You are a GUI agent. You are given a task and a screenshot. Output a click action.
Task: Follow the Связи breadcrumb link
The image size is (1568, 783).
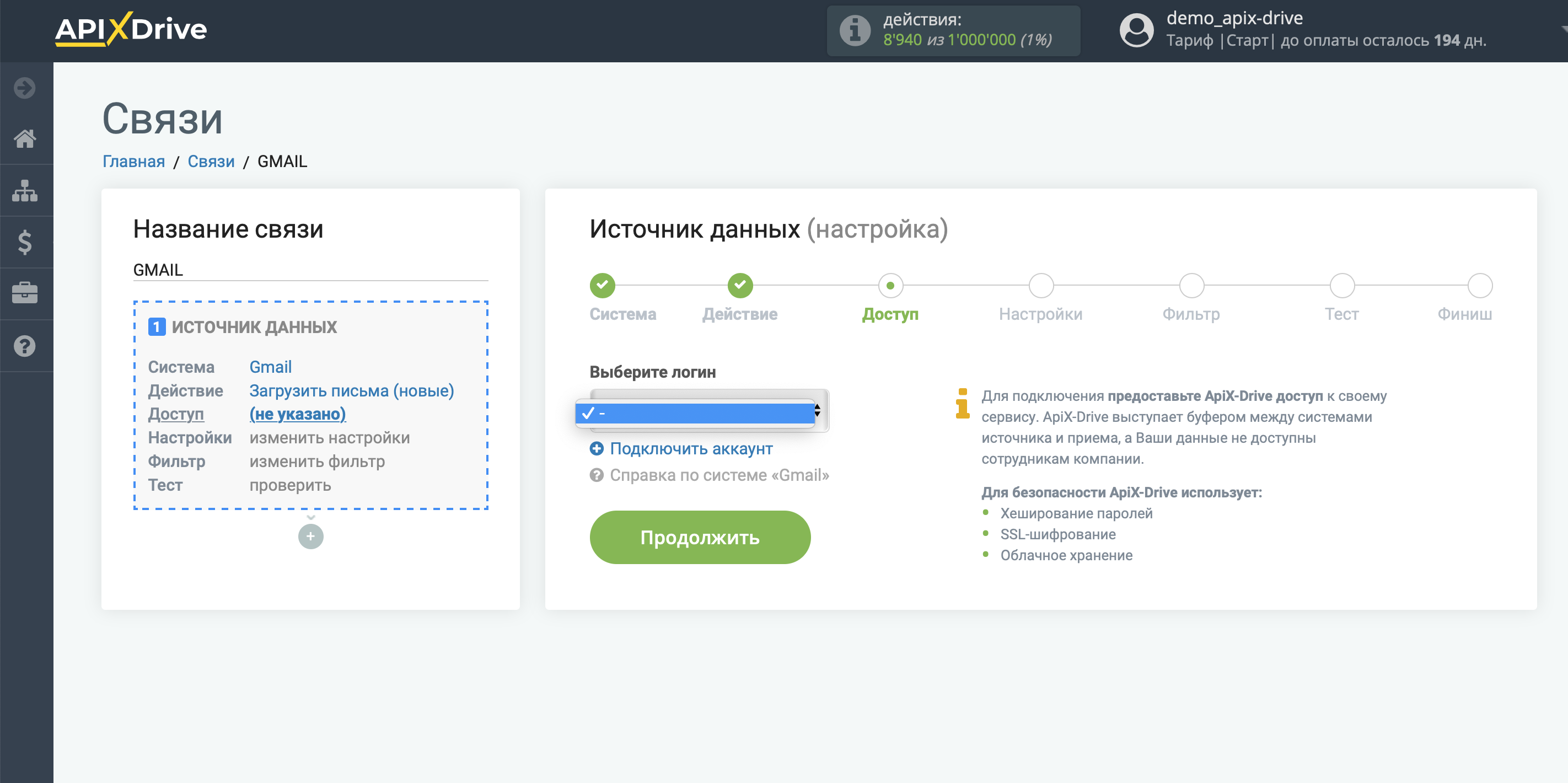(211, 162)
